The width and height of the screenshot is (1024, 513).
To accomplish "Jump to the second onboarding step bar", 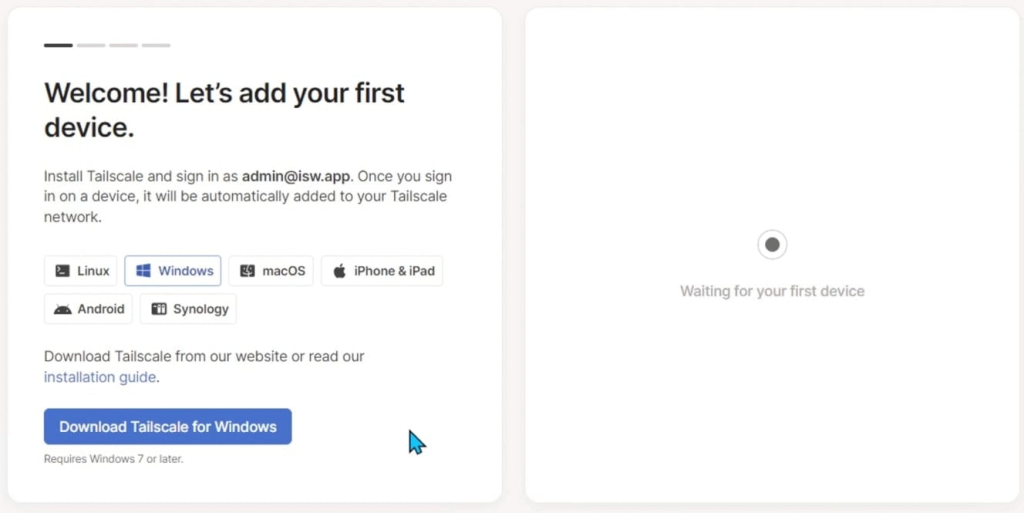I will (x=91, y=45).
